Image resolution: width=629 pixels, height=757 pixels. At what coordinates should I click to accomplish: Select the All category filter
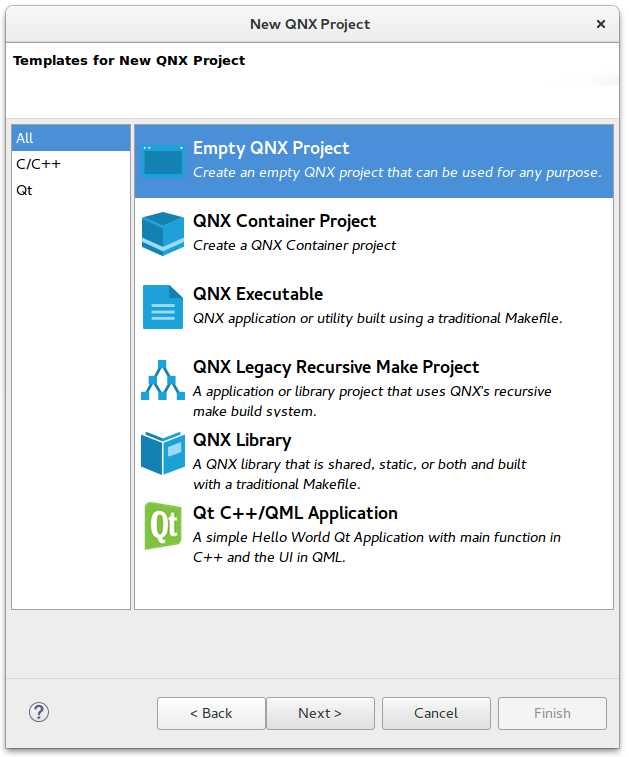coord(71,138)
